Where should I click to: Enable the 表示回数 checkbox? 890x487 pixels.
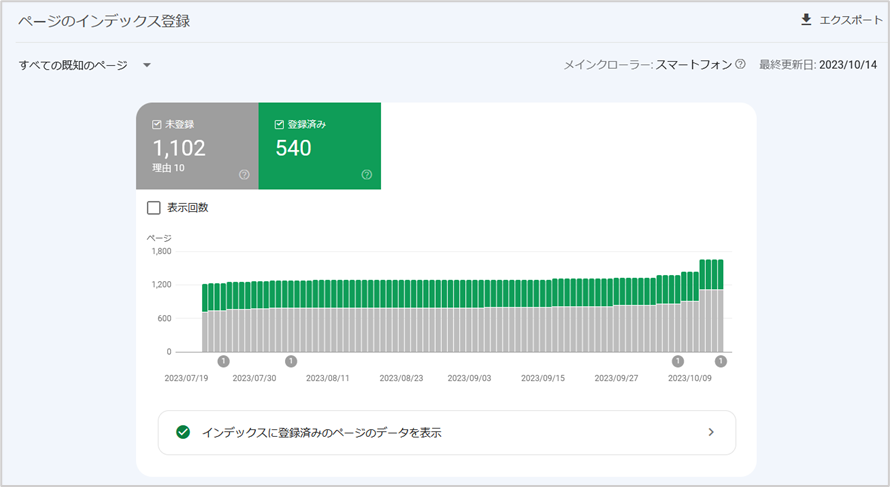pyautogui.click(x=153, y=208)
